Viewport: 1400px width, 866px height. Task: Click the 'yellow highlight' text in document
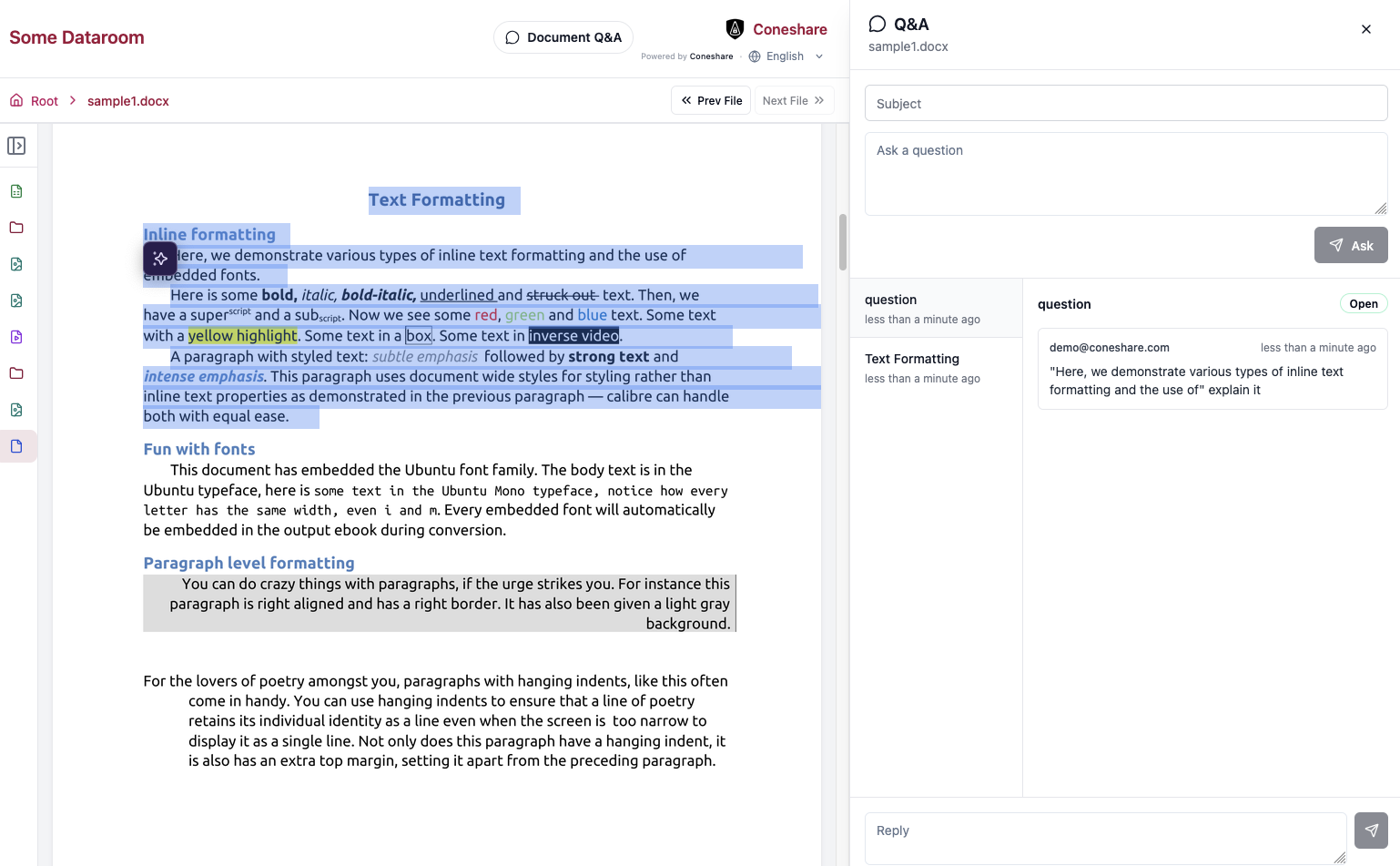click(242, 336)
